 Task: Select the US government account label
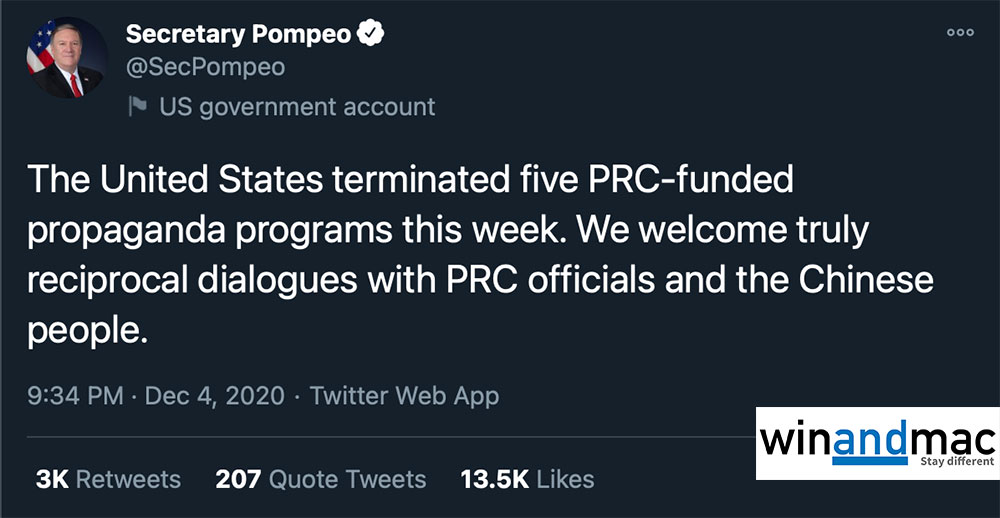coord(297,106)
